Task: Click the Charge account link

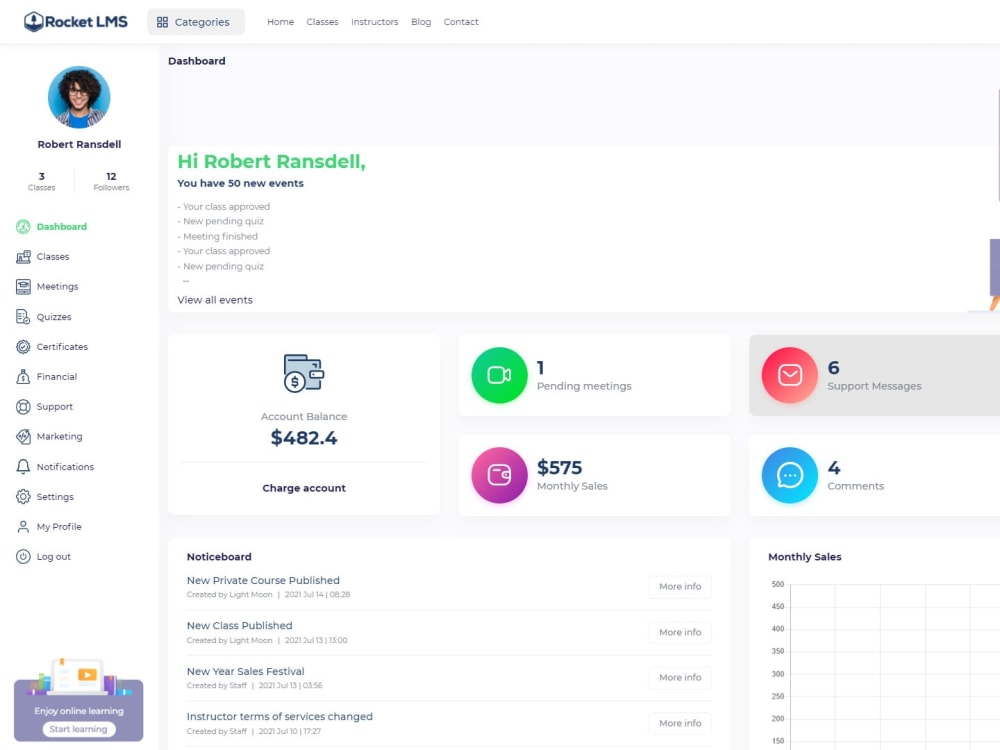Action: point(304,488)
